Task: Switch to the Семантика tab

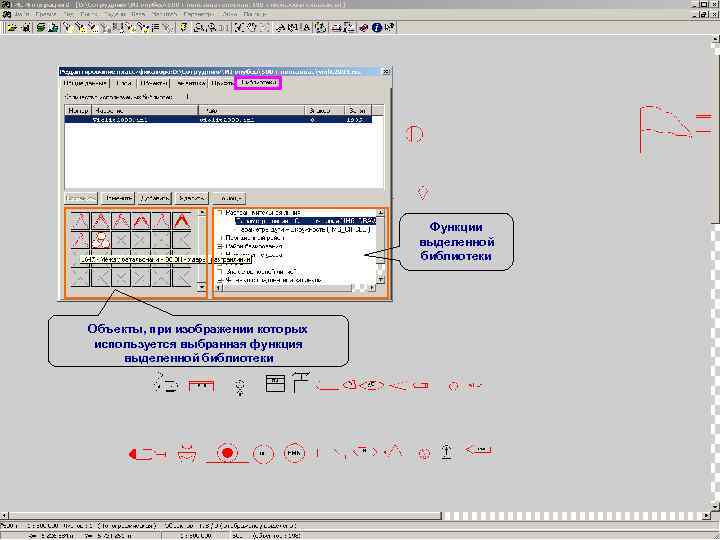Action: 190,83
